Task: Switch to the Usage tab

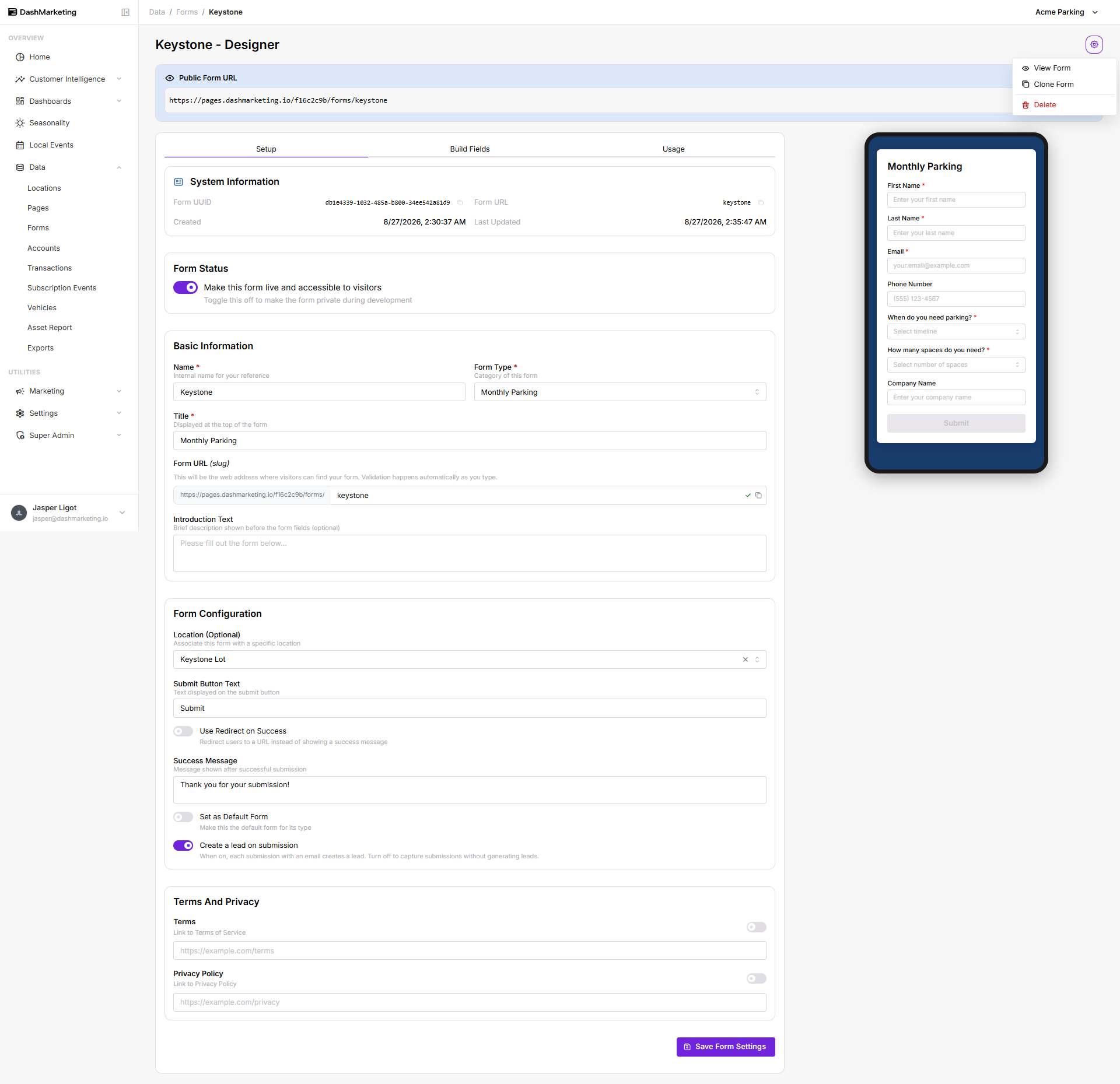Action: click(x=673, y=149)
